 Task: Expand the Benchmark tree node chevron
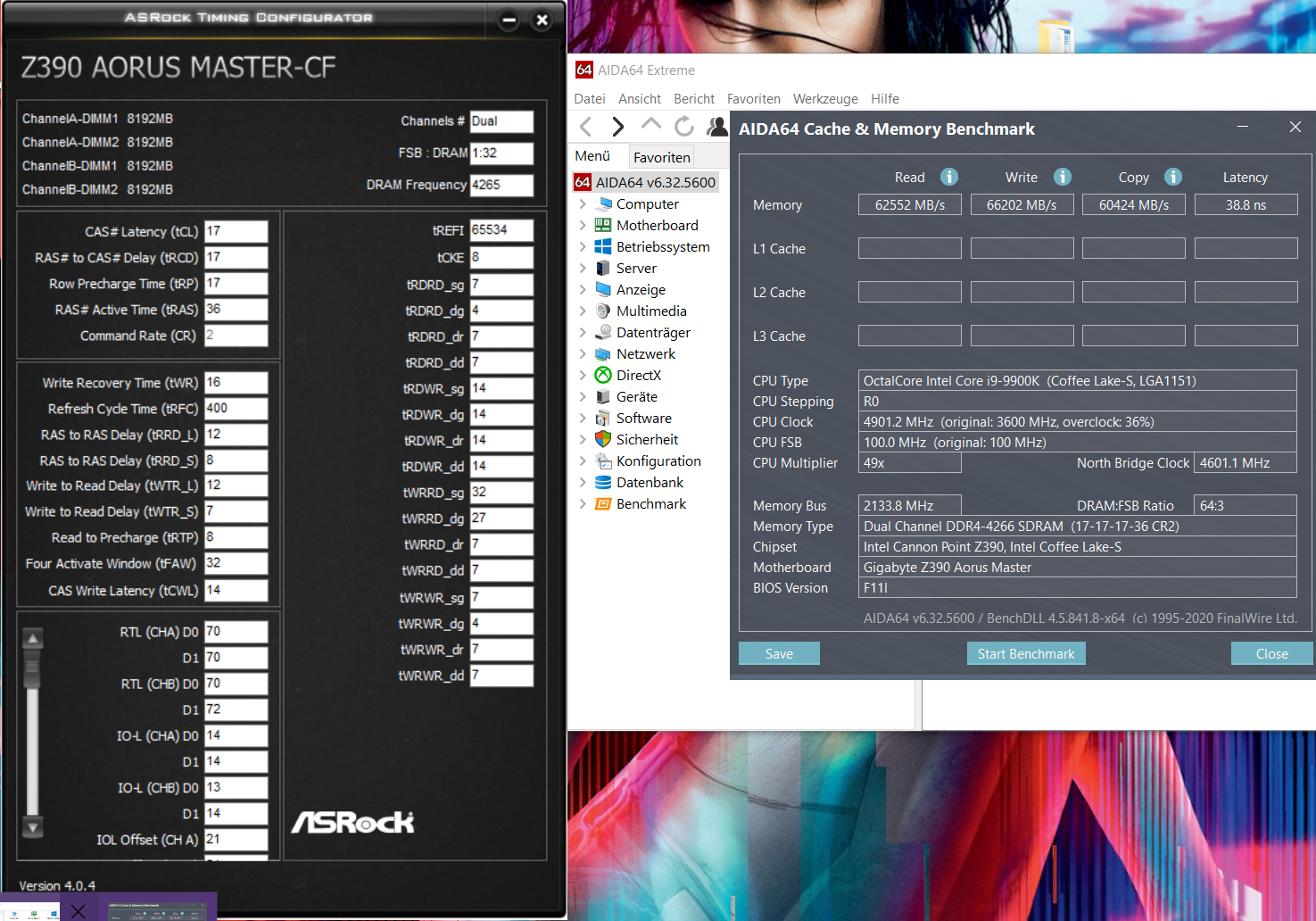[583, 503]
